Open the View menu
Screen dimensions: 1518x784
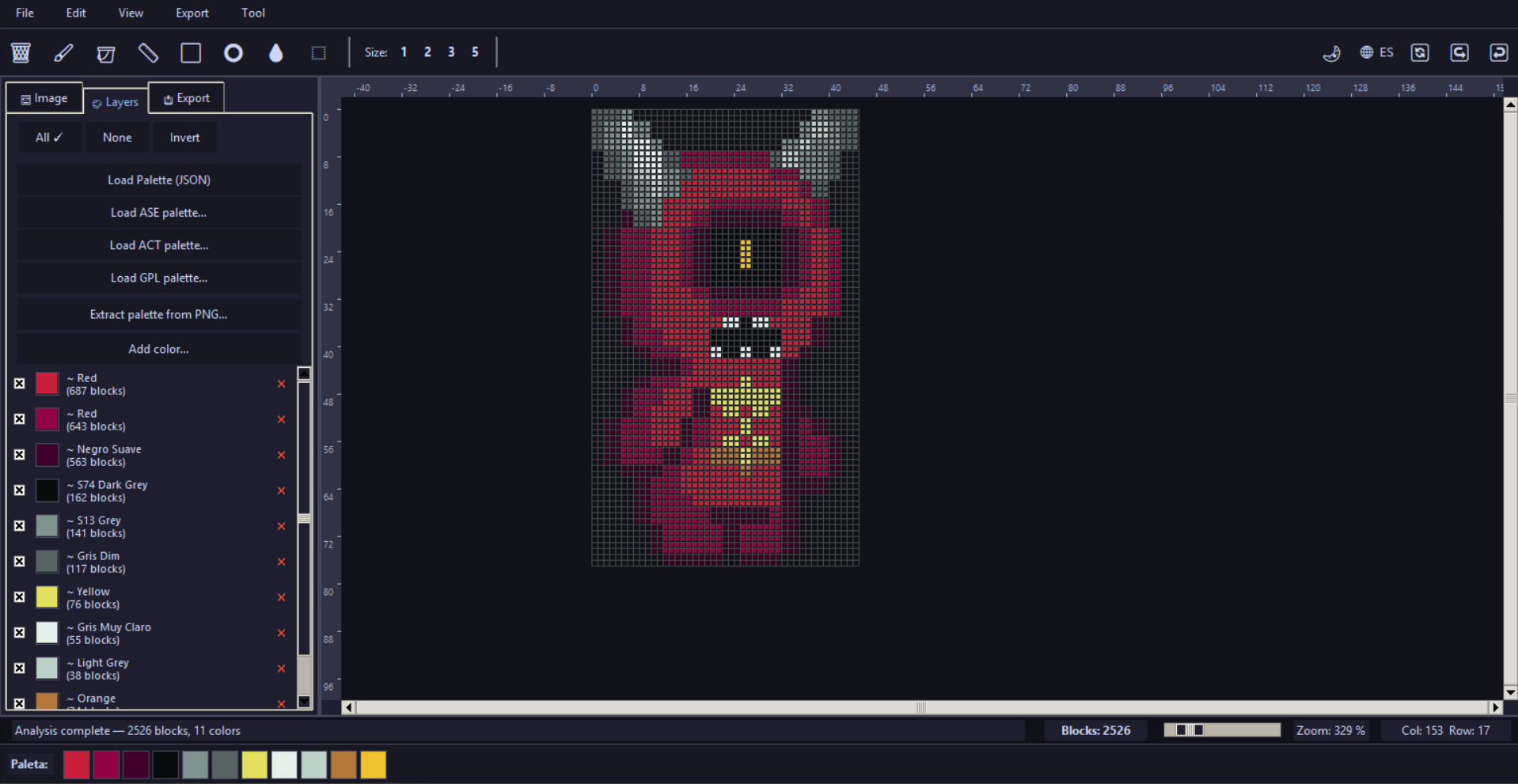point(131,13)
